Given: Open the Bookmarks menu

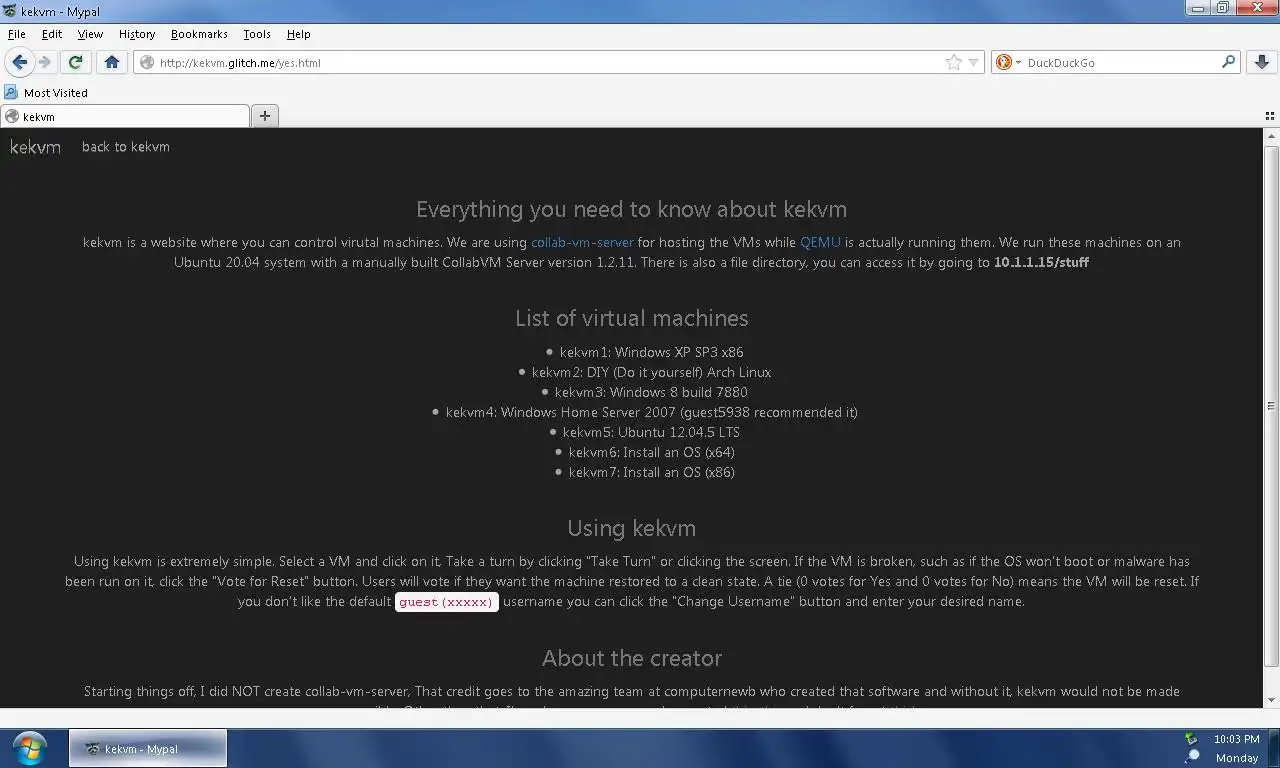Looking at the screenshot, I should click(199, 34).
